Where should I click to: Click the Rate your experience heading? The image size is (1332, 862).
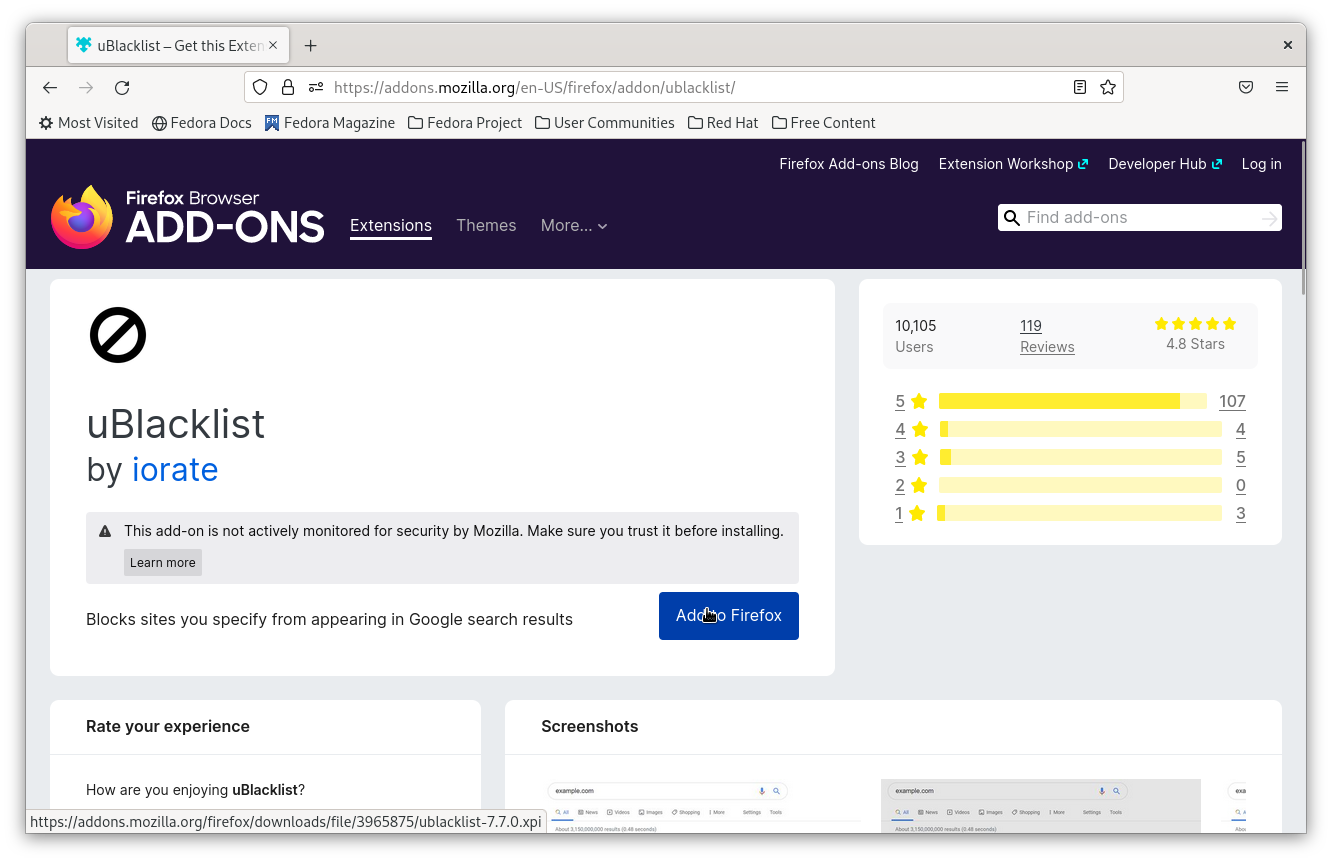click(168, 727)
